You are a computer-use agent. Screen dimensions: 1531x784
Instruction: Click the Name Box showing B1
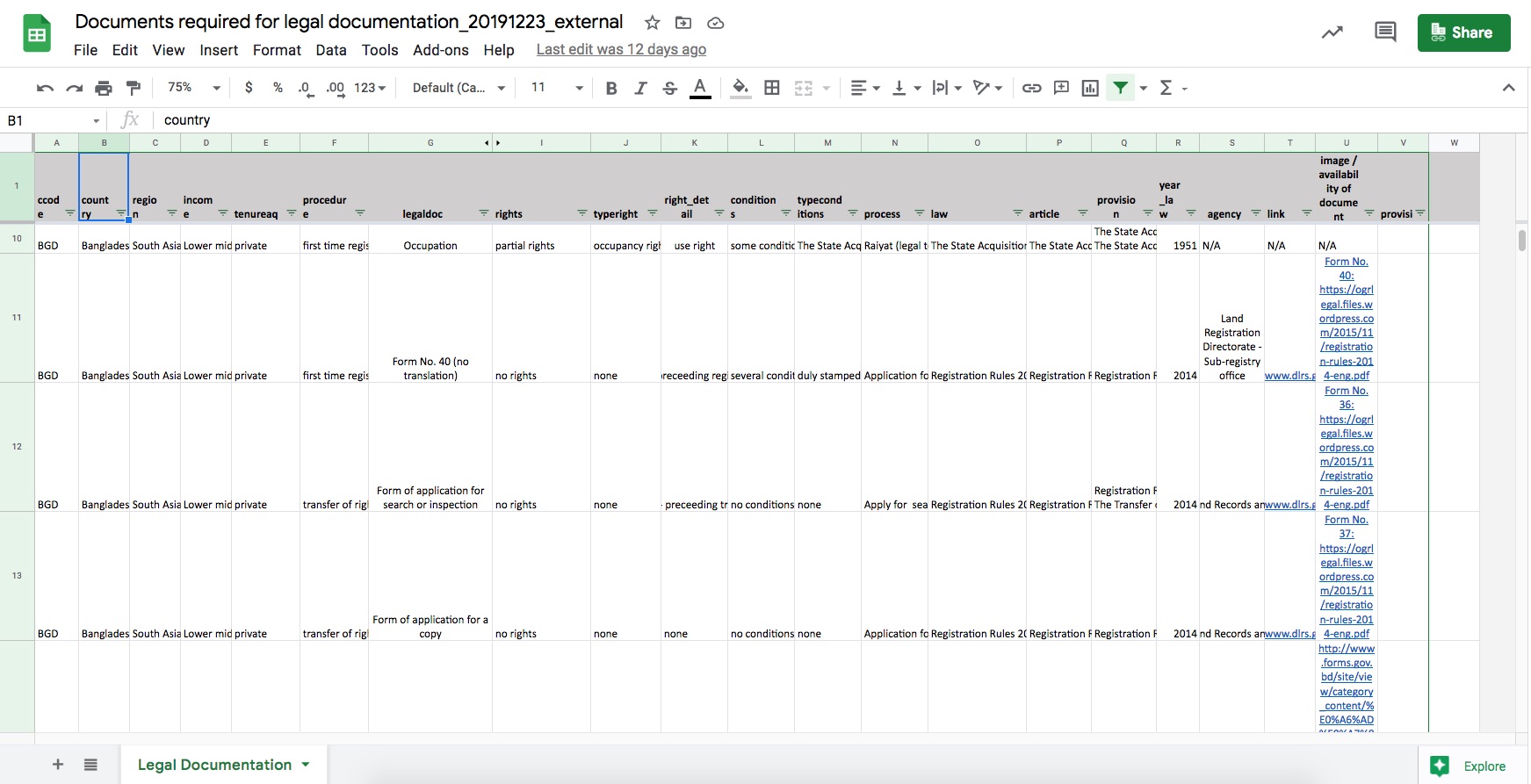pyautogui.click(x=54, y=120)
